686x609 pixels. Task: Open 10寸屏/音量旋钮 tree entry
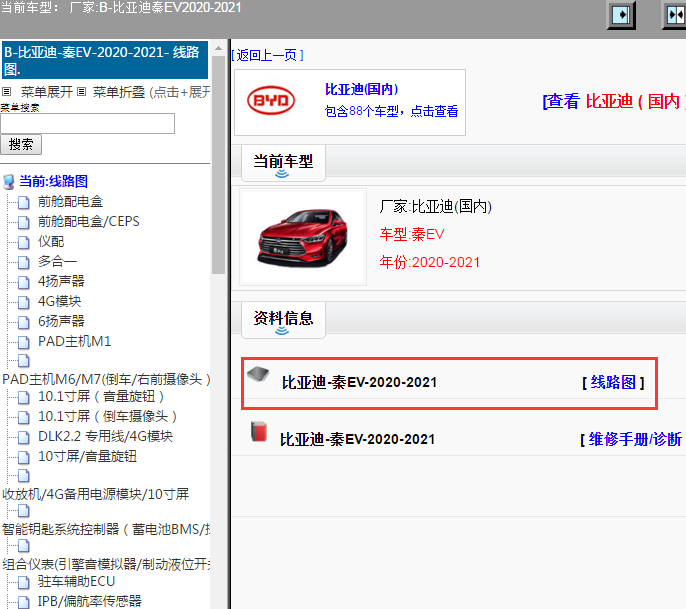coord(88,456)
